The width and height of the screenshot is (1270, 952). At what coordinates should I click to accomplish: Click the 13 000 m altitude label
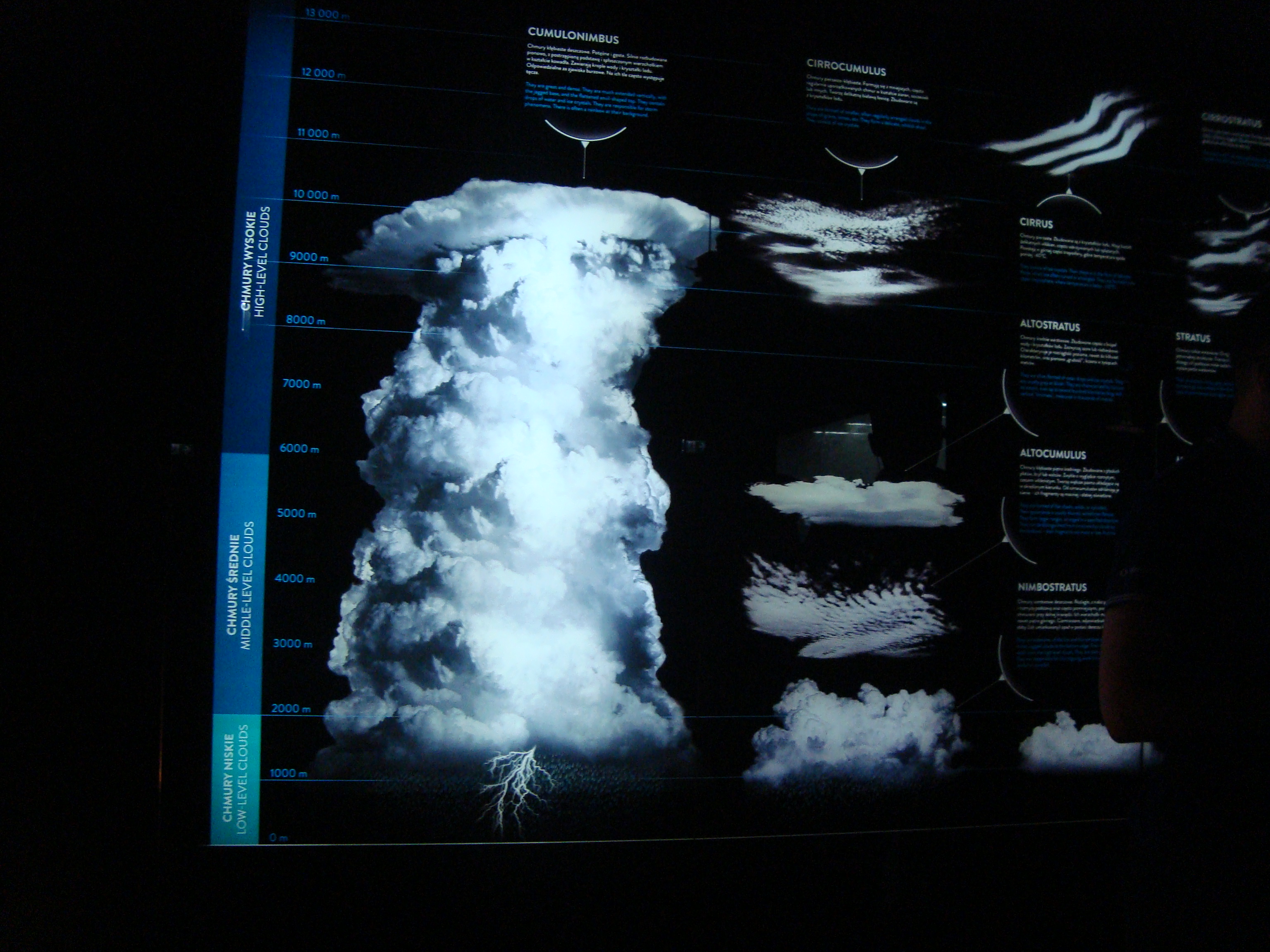pos(327,14)
